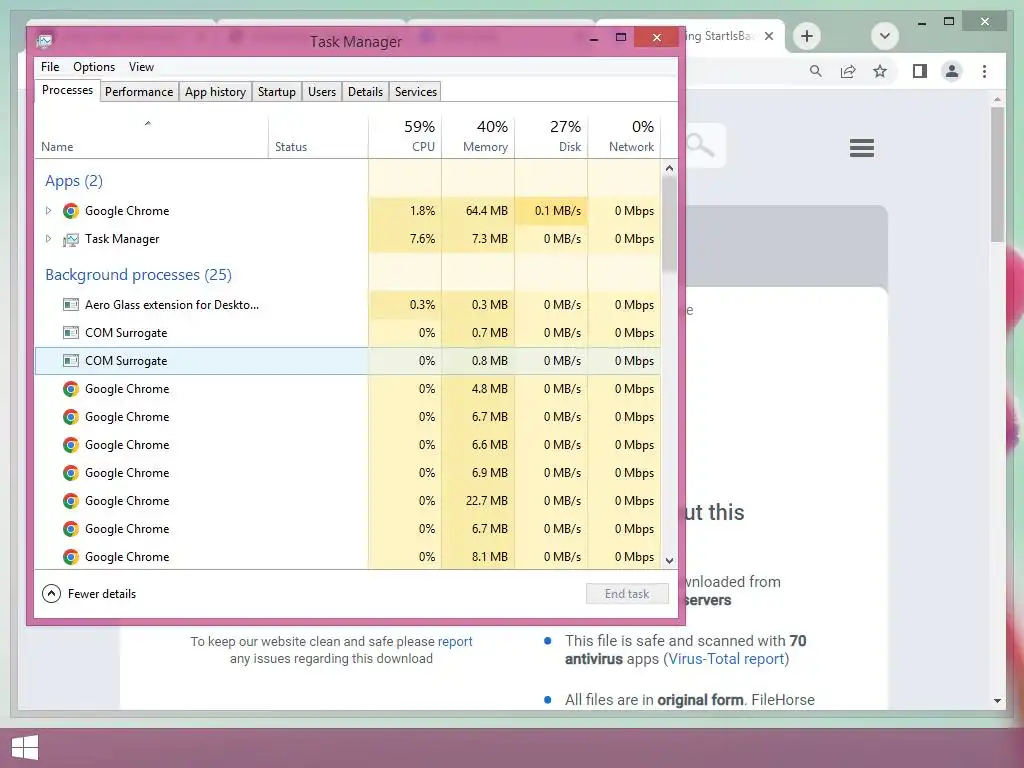Click the Task Manager app row icon
Screen dimensions: 1024x768
[x=71, y=239]
